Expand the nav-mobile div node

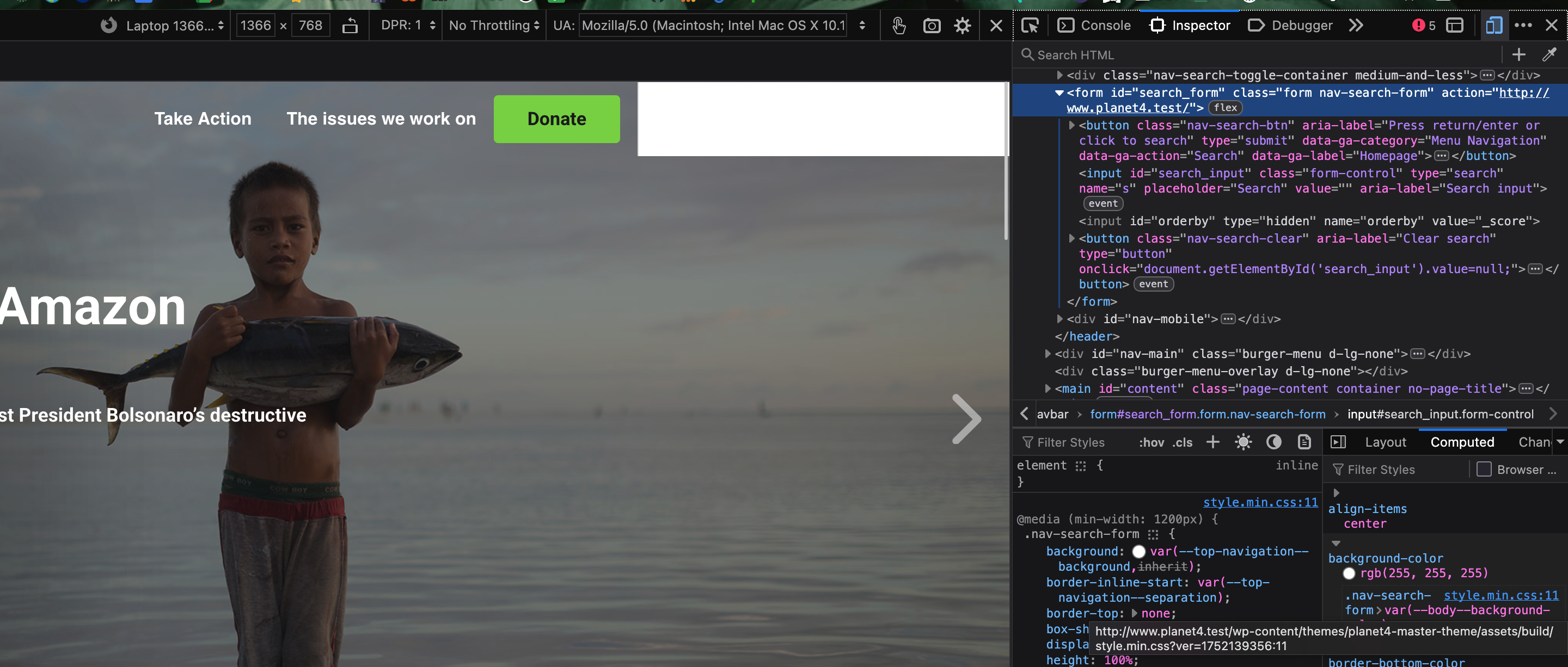coord(1059,319)
